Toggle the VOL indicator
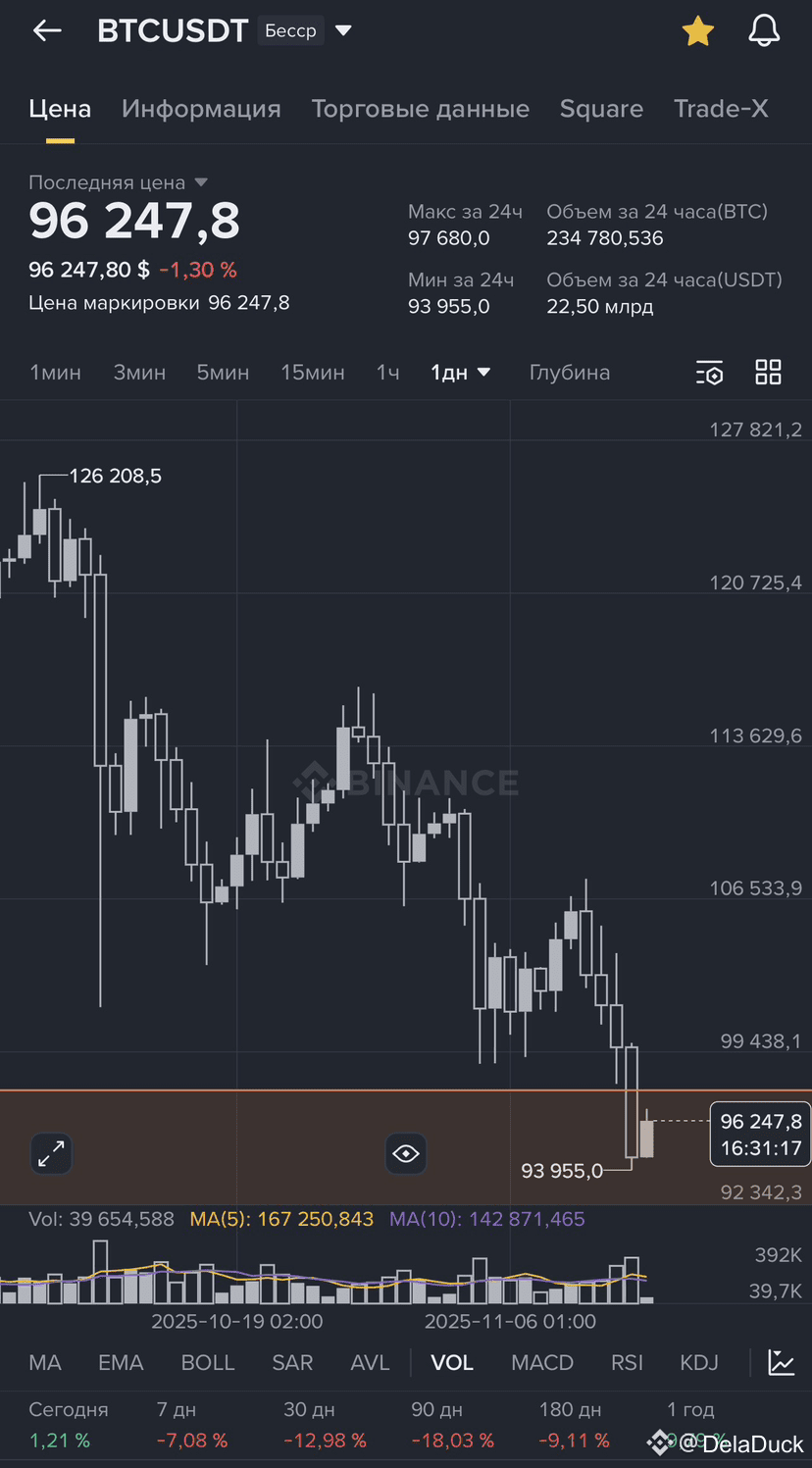The image size is (812, 1468). coord(452,1362)
